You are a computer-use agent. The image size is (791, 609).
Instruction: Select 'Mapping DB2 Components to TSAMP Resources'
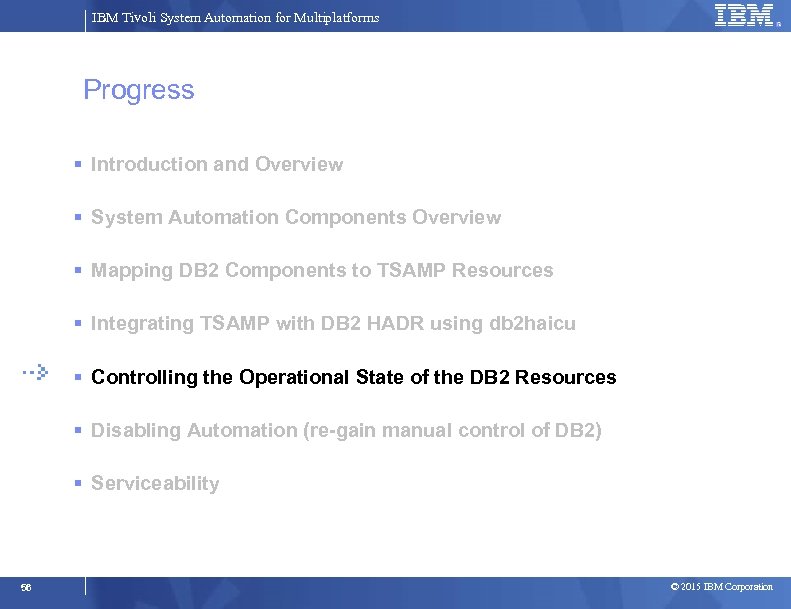(x=322, y=270)
